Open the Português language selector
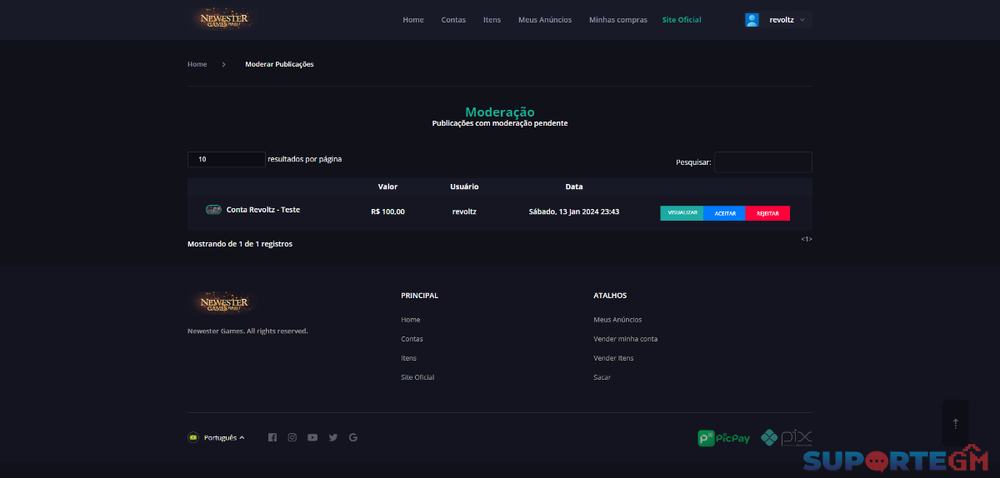The height and width of the screenshot is (478, 1000). tap(217, 437)
